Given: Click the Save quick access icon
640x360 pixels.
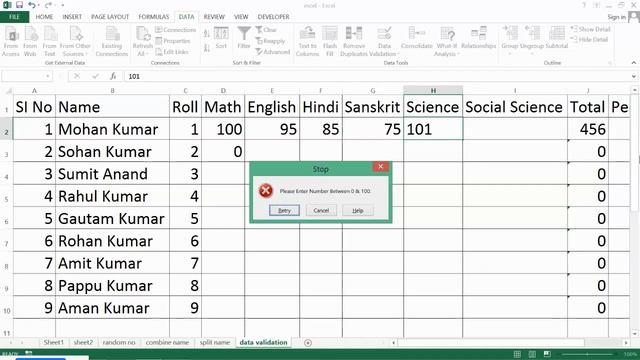Looking at the screenshot, I should [19, 5].
